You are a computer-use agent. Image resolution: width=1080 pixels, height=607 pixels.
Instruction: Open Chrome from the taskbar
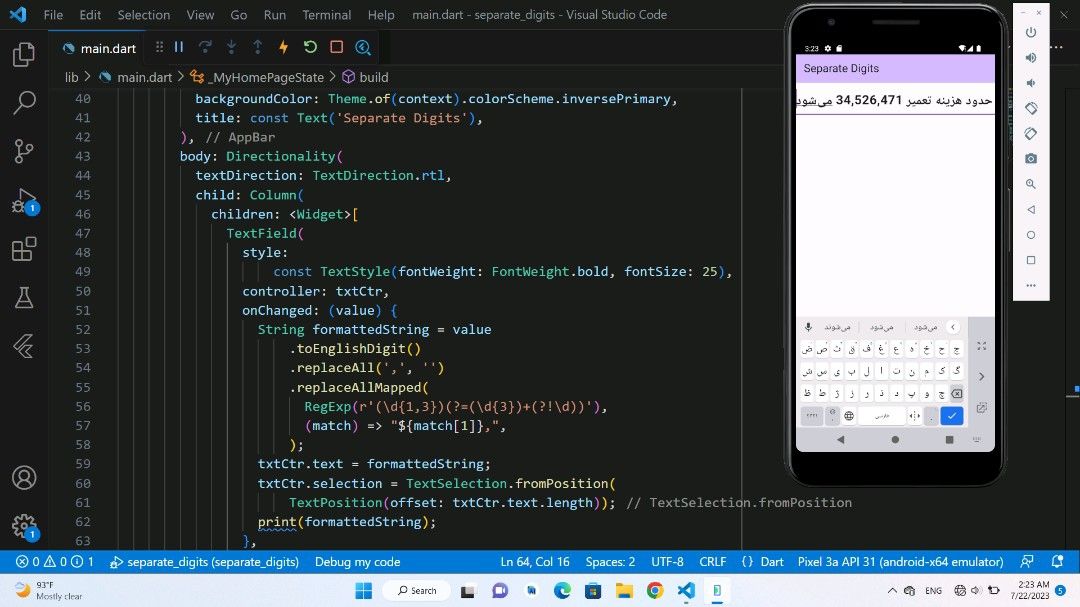coord(654,590)
